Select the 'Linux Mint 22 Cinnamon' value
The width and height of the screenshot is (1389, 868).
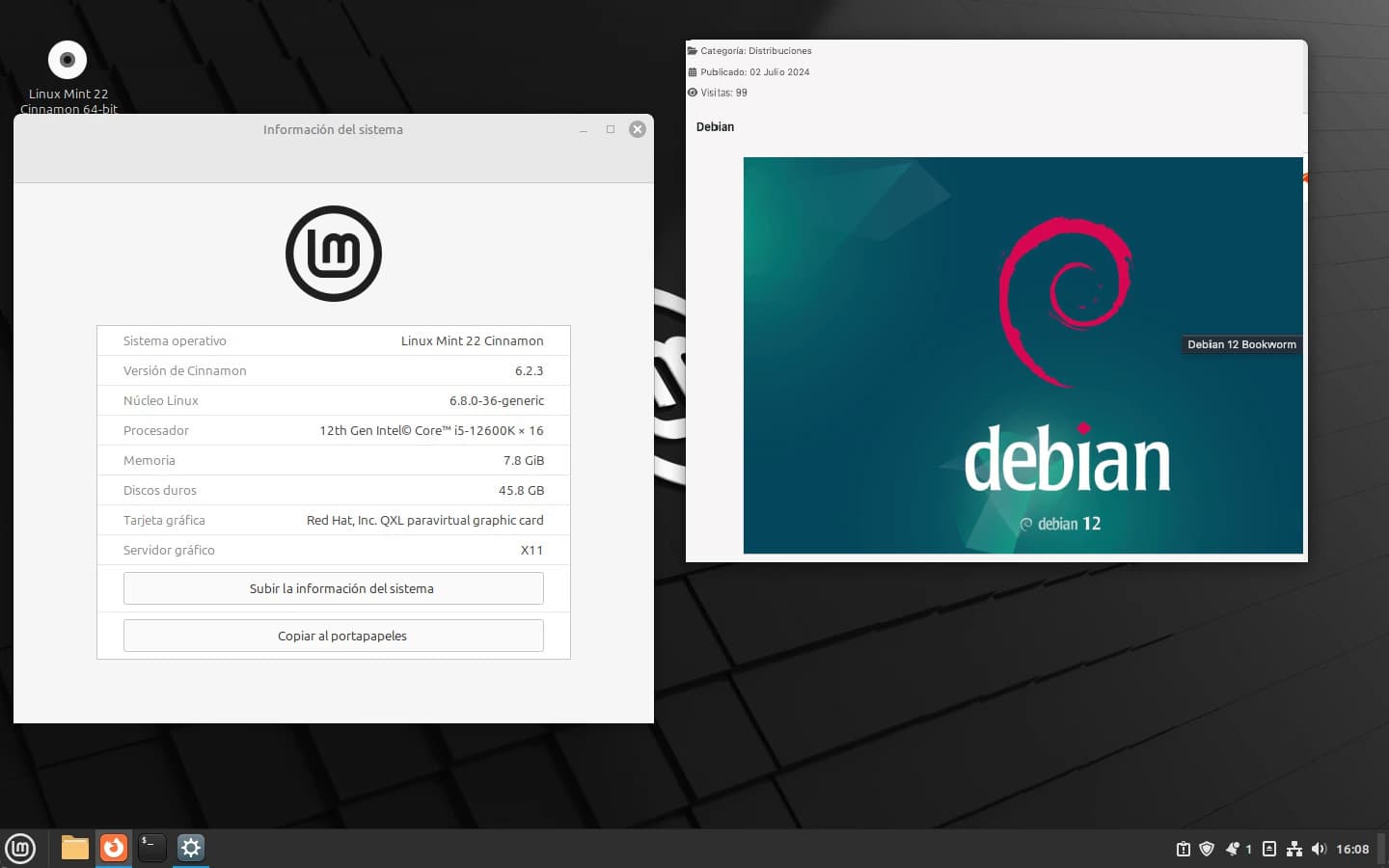pos(472,340)
